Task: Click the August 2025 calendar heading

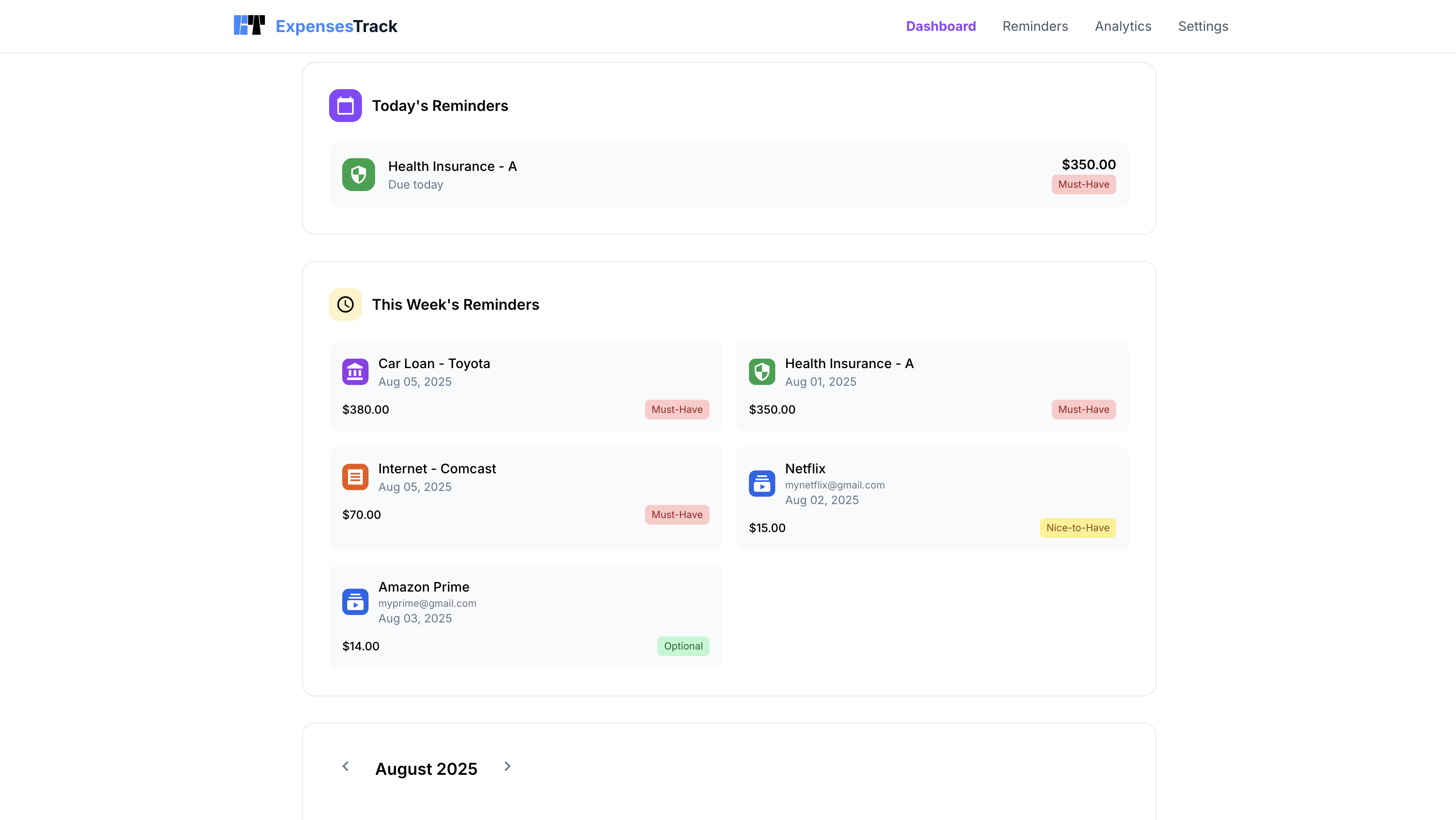Action: point(426,769)
